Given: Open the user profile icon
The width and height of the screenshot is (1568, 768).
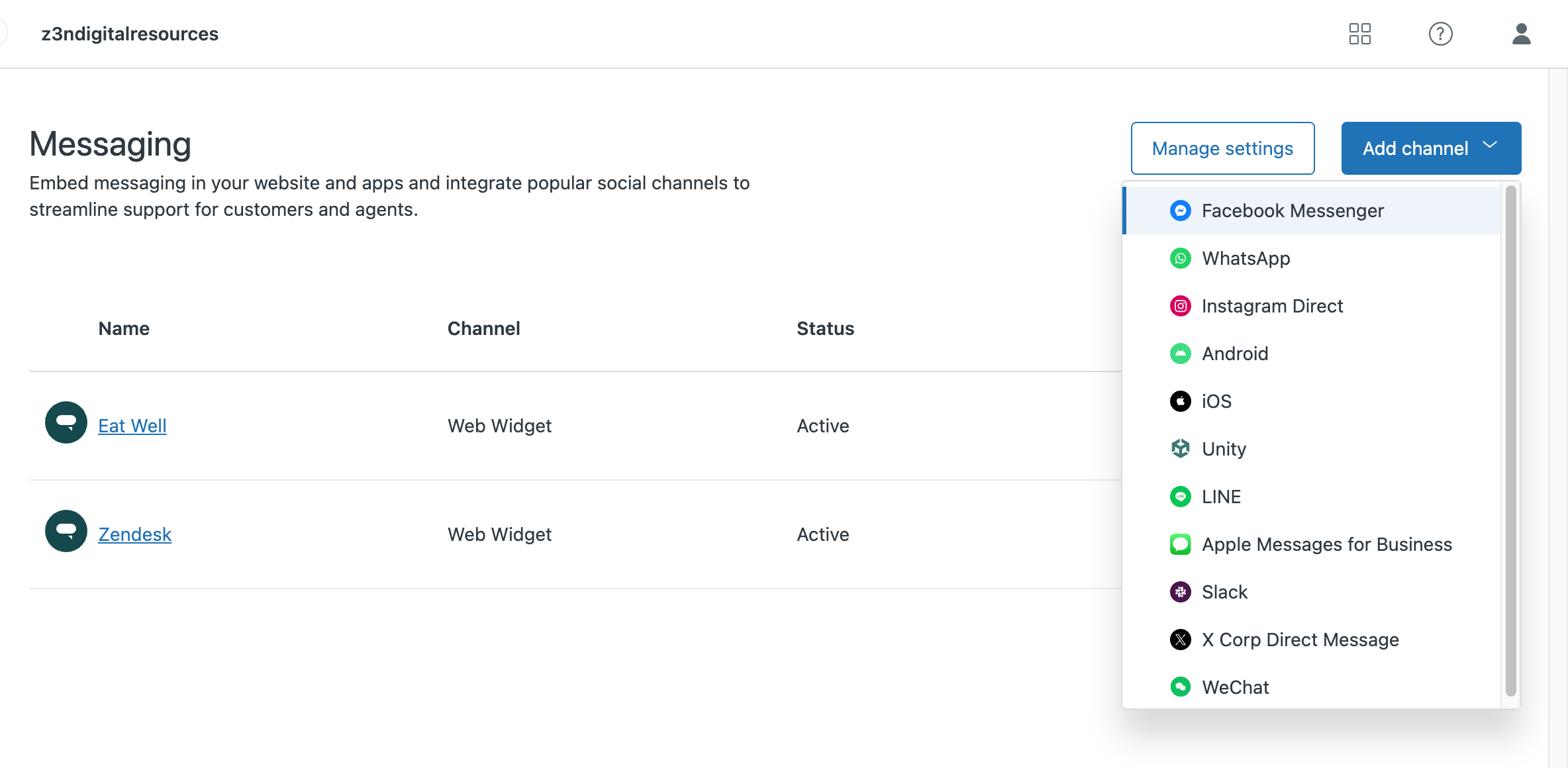Looking at the screenshot, I should (1521, 34).
